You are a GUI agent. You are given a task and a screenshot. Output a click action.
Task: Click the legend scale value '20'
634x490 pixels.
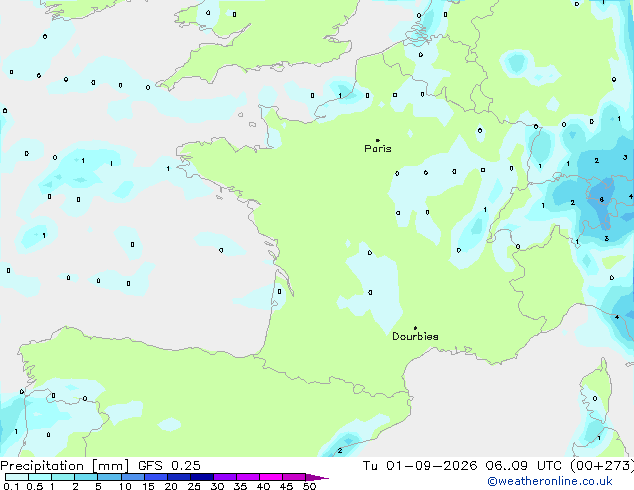coord(171,486)
